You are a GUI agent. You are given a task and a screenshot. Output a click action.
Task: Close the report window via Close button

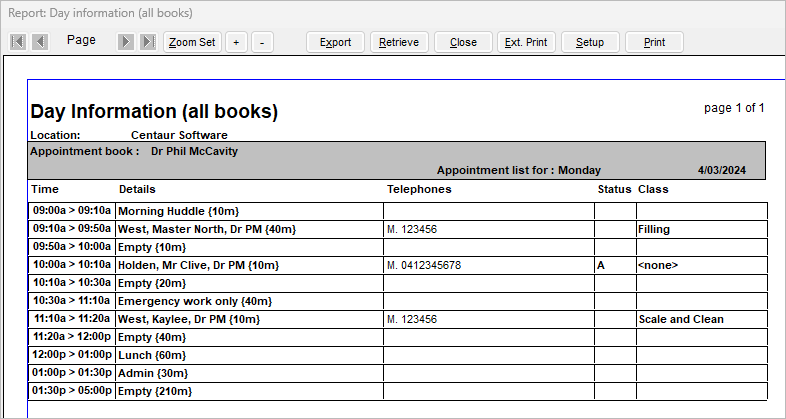click(x=463, y=42)
